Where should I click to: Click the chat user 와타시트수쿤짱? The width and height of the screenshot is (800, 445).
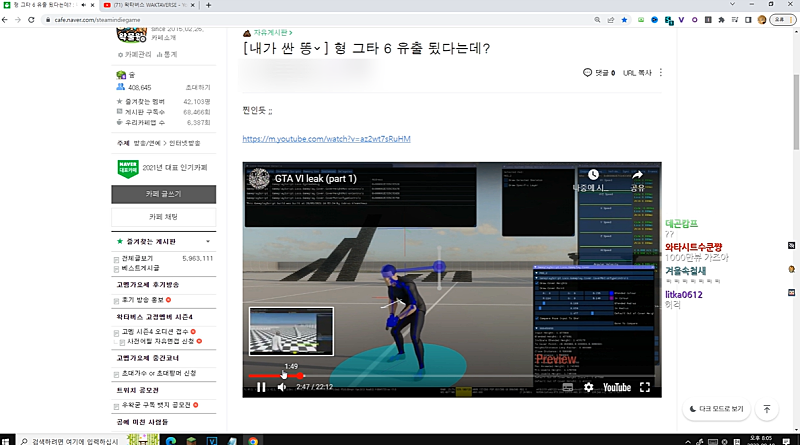(693, 247)
